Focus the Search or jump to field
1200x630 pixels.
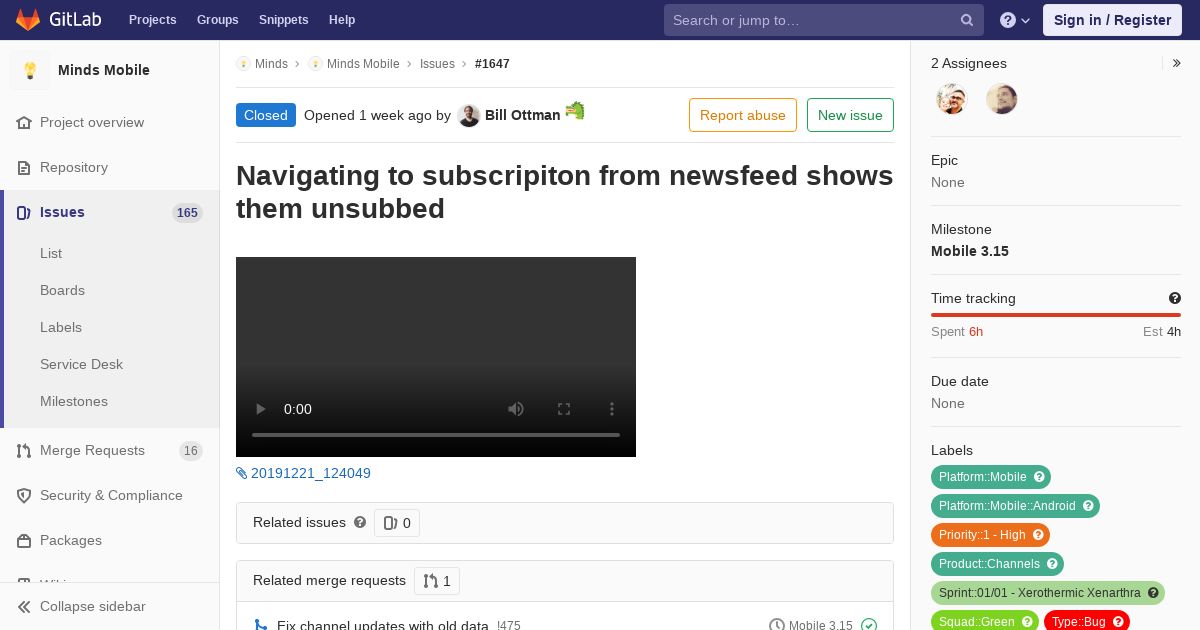tap(824, 20)
